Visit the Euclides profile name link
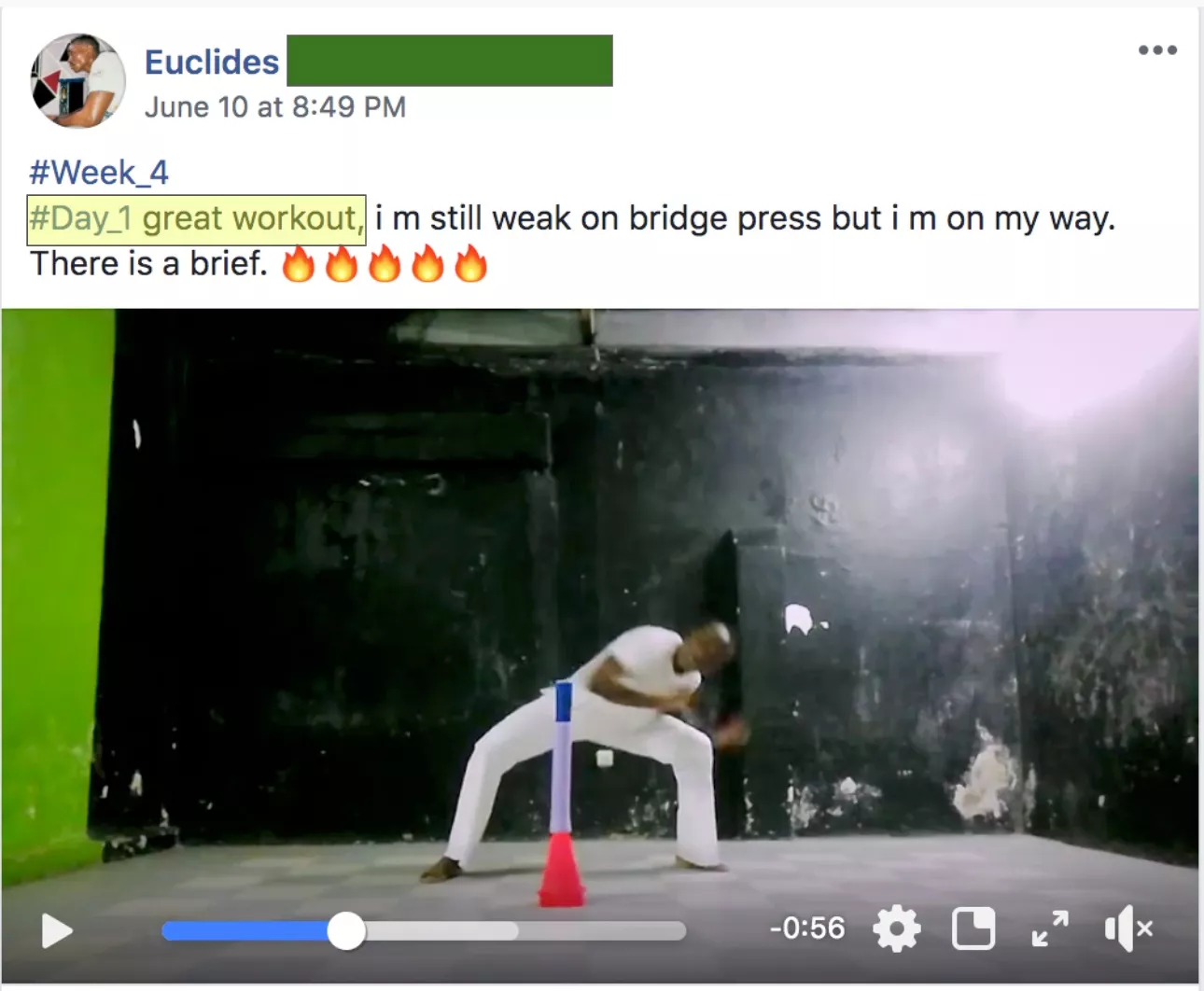The width and height of the screenshot is (1204, 991). tap(212, 62)
